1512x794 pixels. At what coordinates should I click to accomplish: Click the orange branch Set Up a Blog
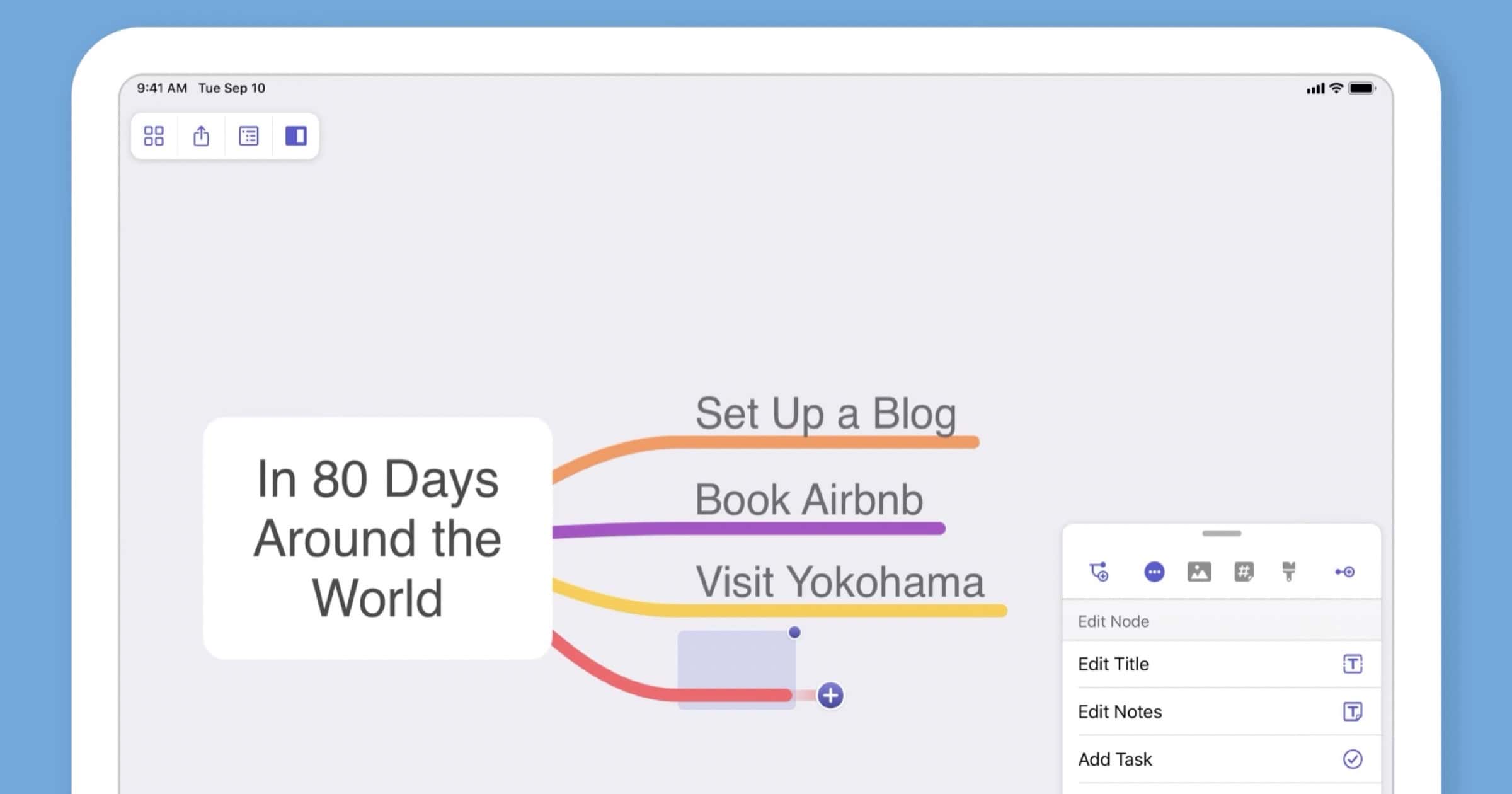coord(825,414)
